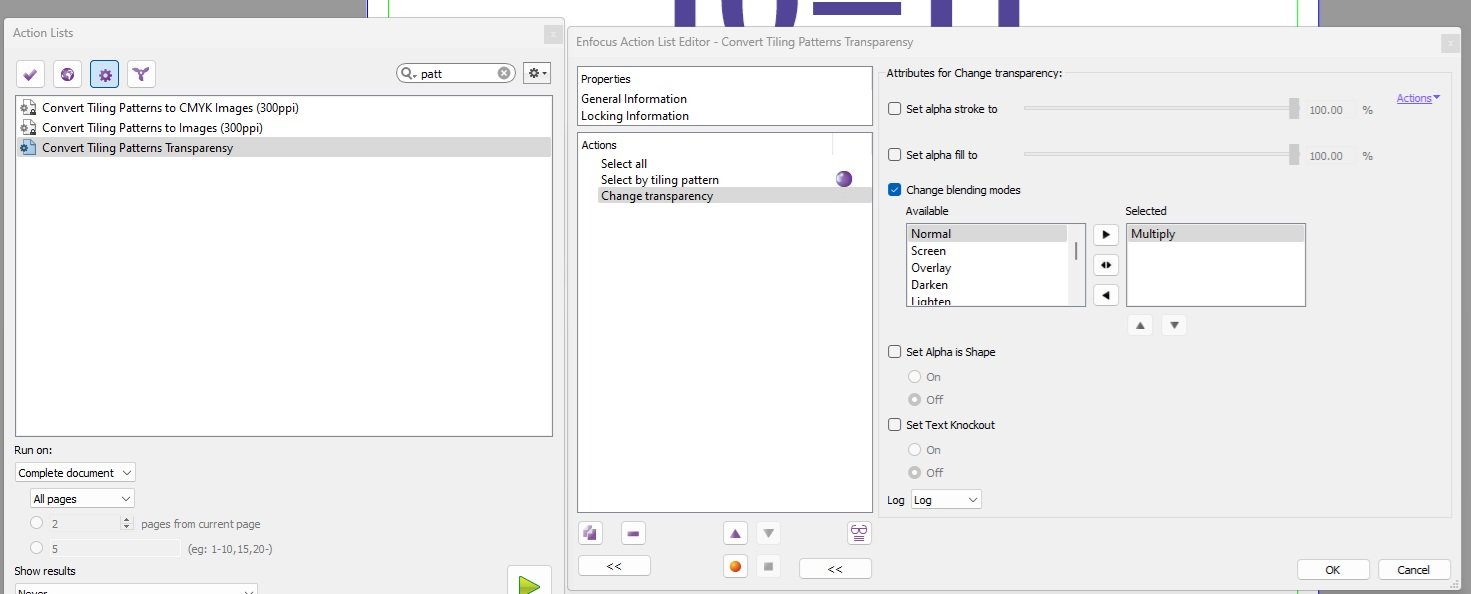The width and height of the screenshot is (1471, 594).
Task: Run the action list with the green play button
Action: tap(529, 584)
